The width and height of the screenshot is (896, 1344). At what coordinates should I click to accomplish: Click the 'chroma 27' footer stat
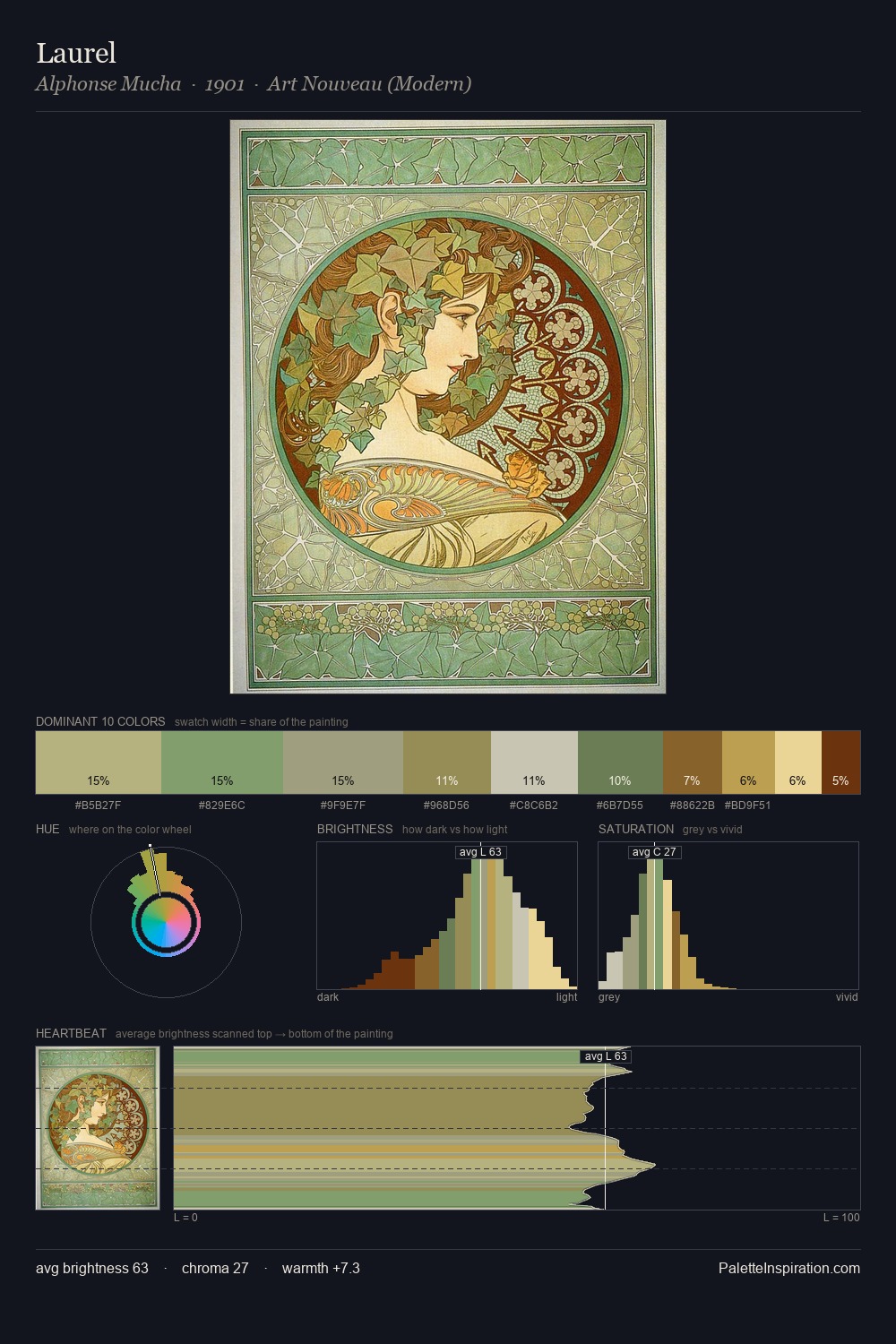coord(215,1268)
